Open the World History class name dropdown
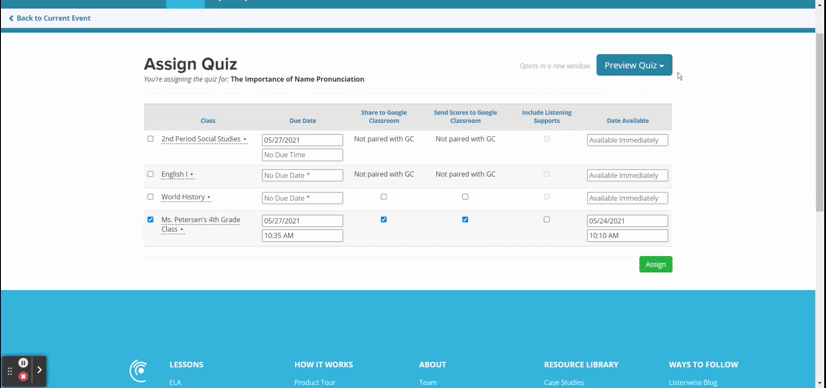 click(x=186, y=197)
